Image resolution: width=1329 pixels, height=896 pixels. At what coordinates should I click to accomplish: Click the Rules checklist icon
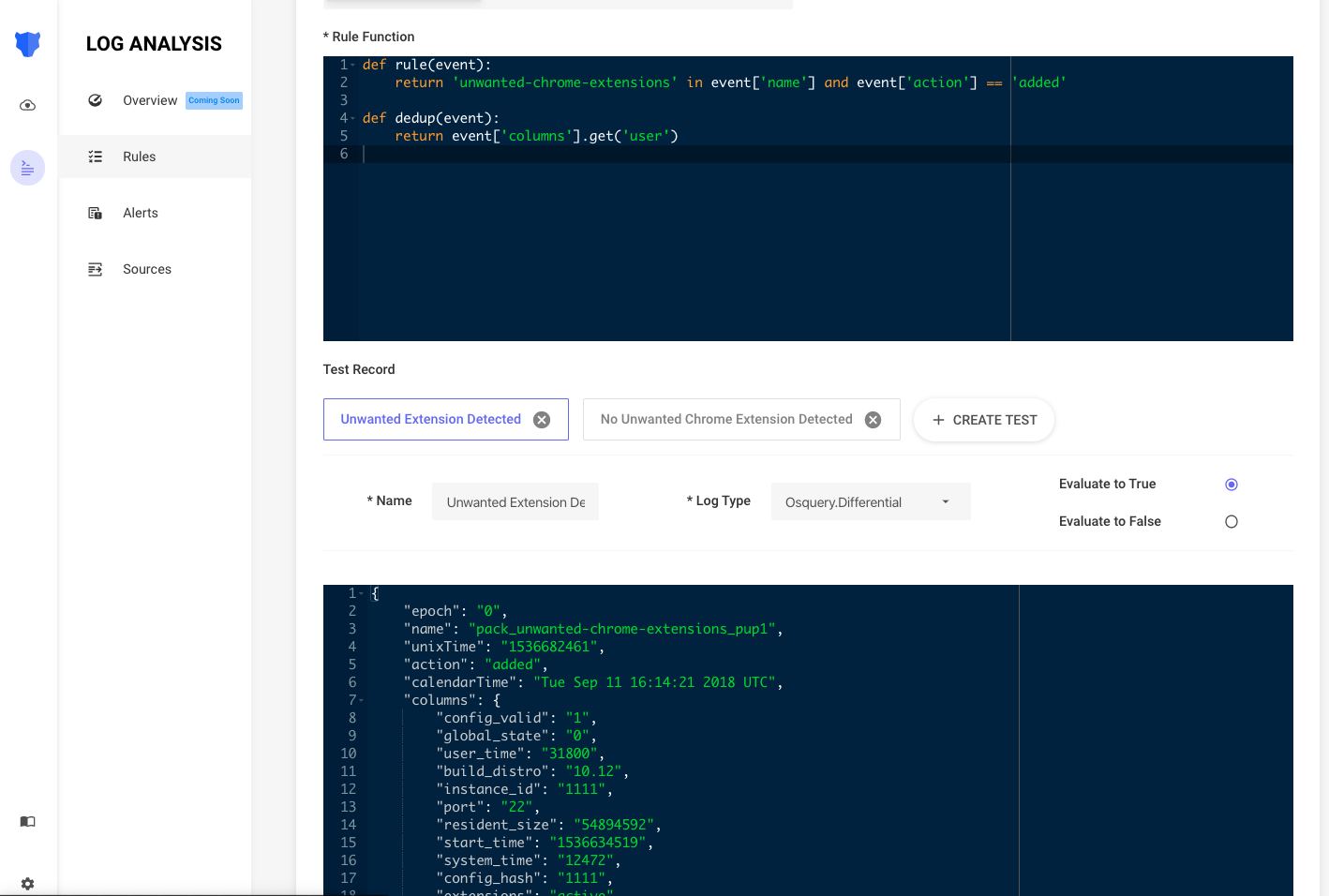[x=95, y=157]
